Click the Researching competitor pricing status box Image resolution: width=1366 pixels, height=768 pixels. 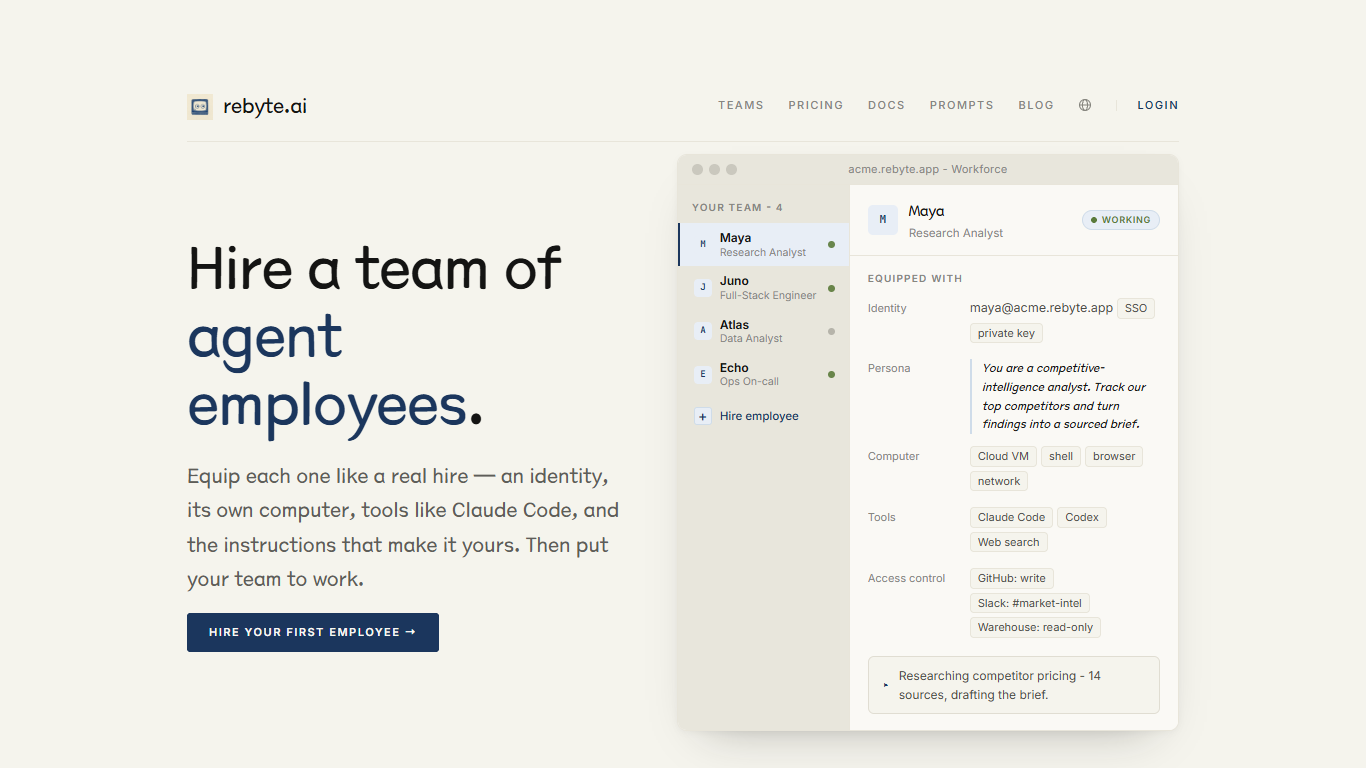[x=1014, y=685]
